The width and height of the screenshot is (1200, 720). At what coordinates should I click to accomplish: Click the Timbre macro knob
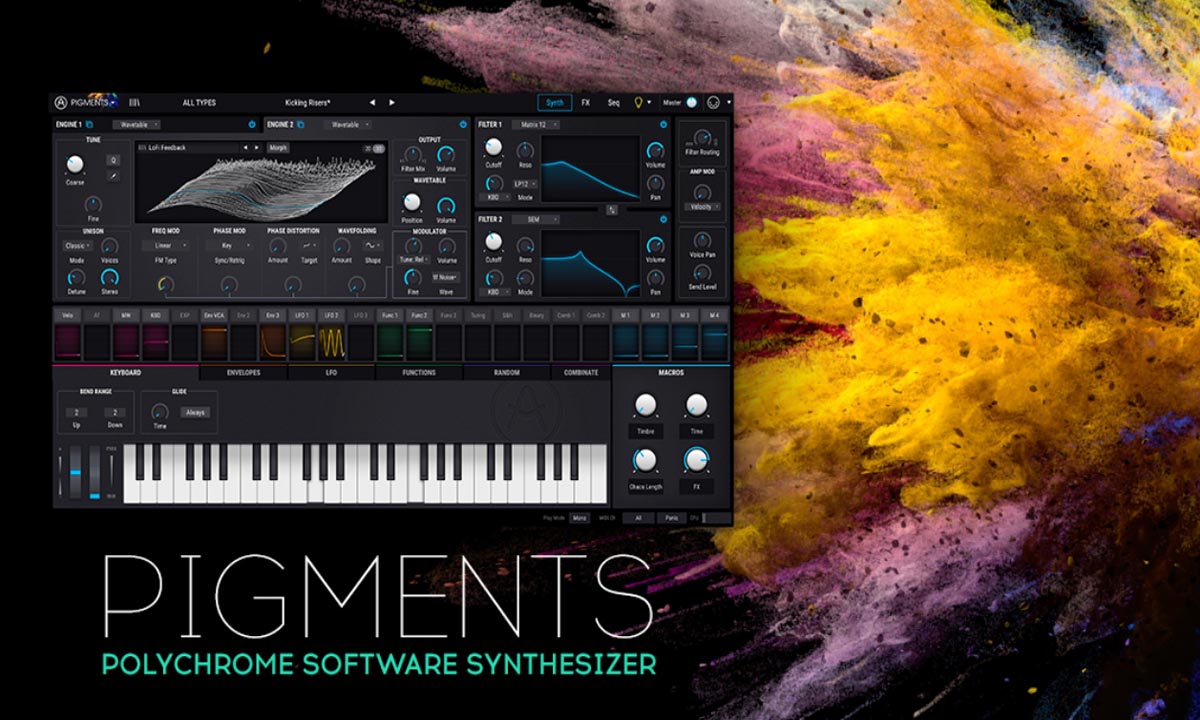tap(645, 405)
